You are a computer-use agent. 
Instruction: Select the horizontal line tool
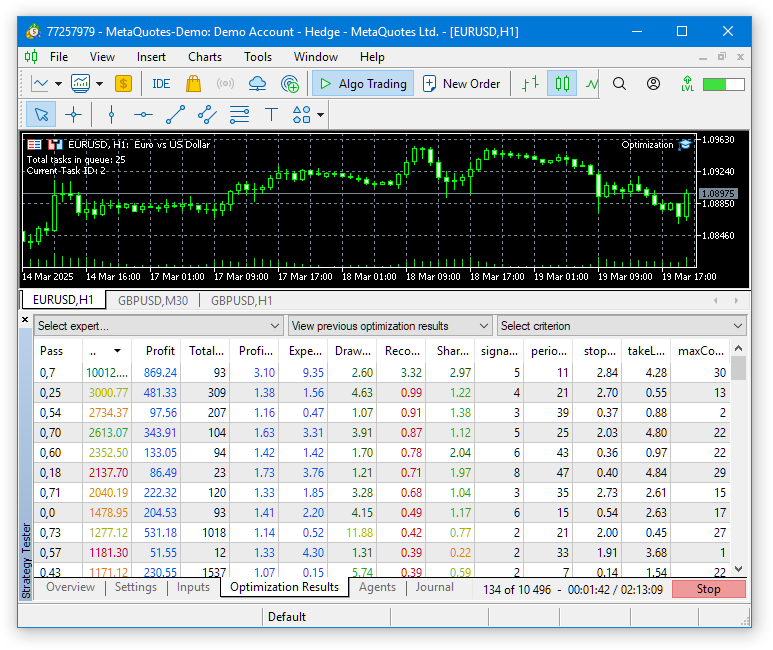(143, 114)
